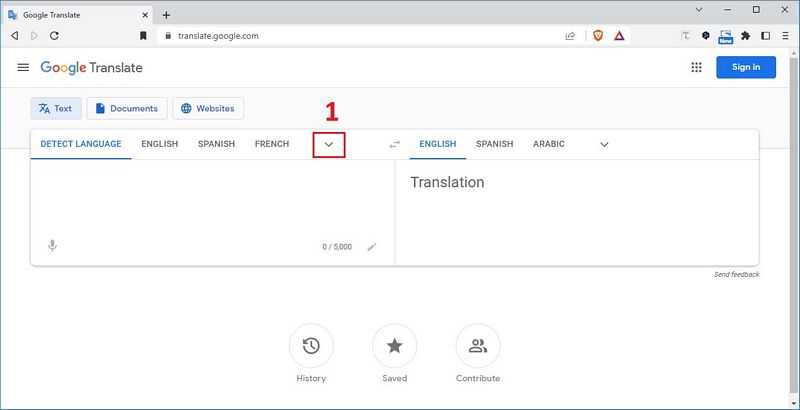This screenshot has width=800, height=410.
Task: Click the Send feedback link
Action: click(x=736, y=274)
